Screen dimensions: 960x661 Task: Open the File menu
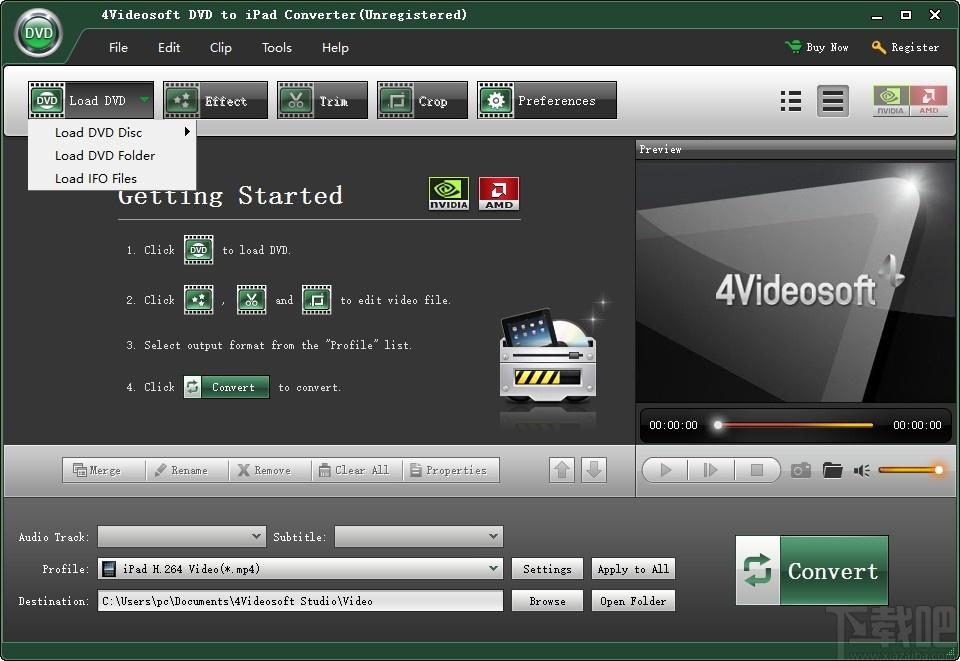[x=118, y=48]
